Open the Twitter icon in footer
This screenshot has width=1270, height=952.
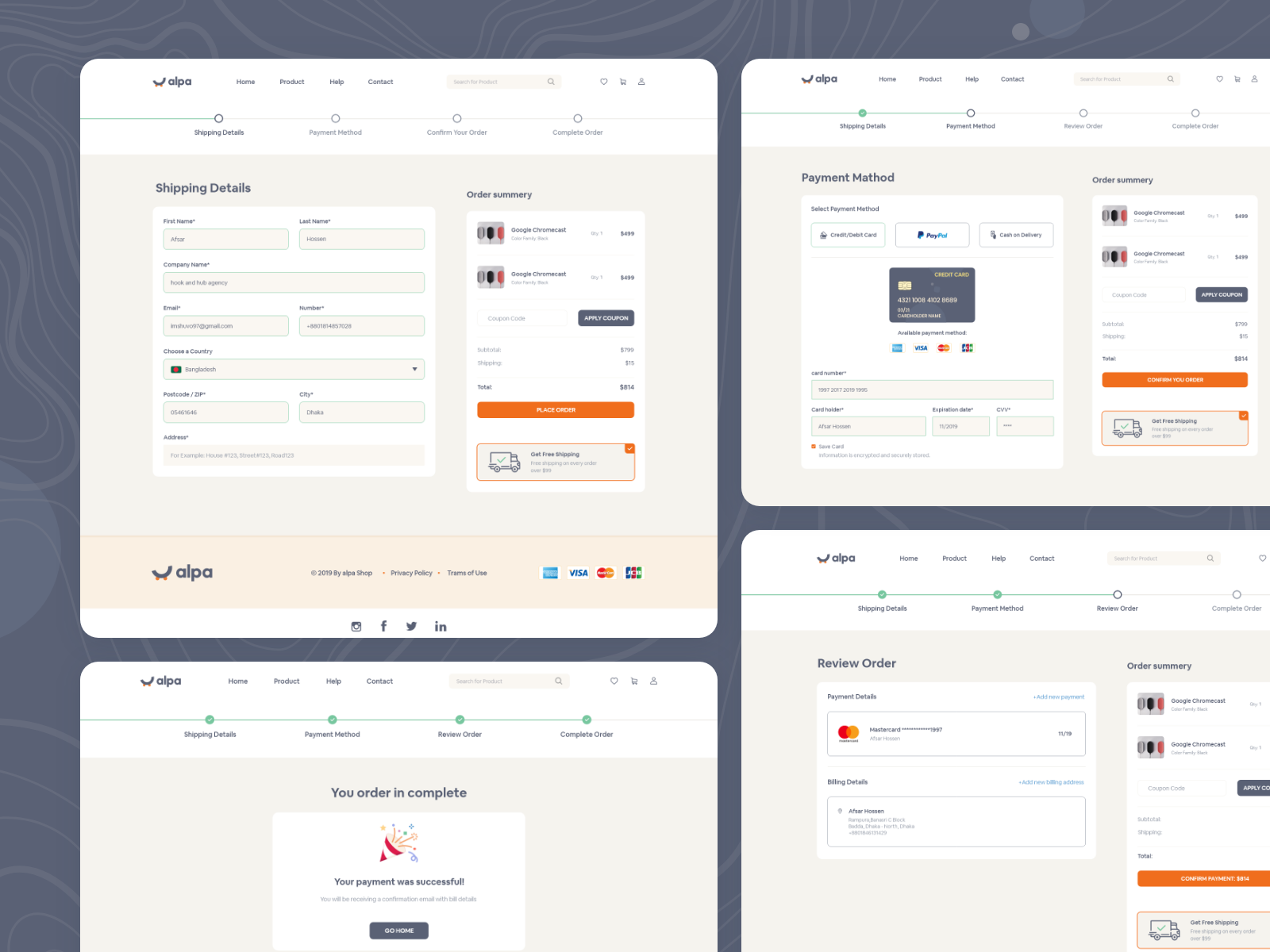tap(411, 626)
